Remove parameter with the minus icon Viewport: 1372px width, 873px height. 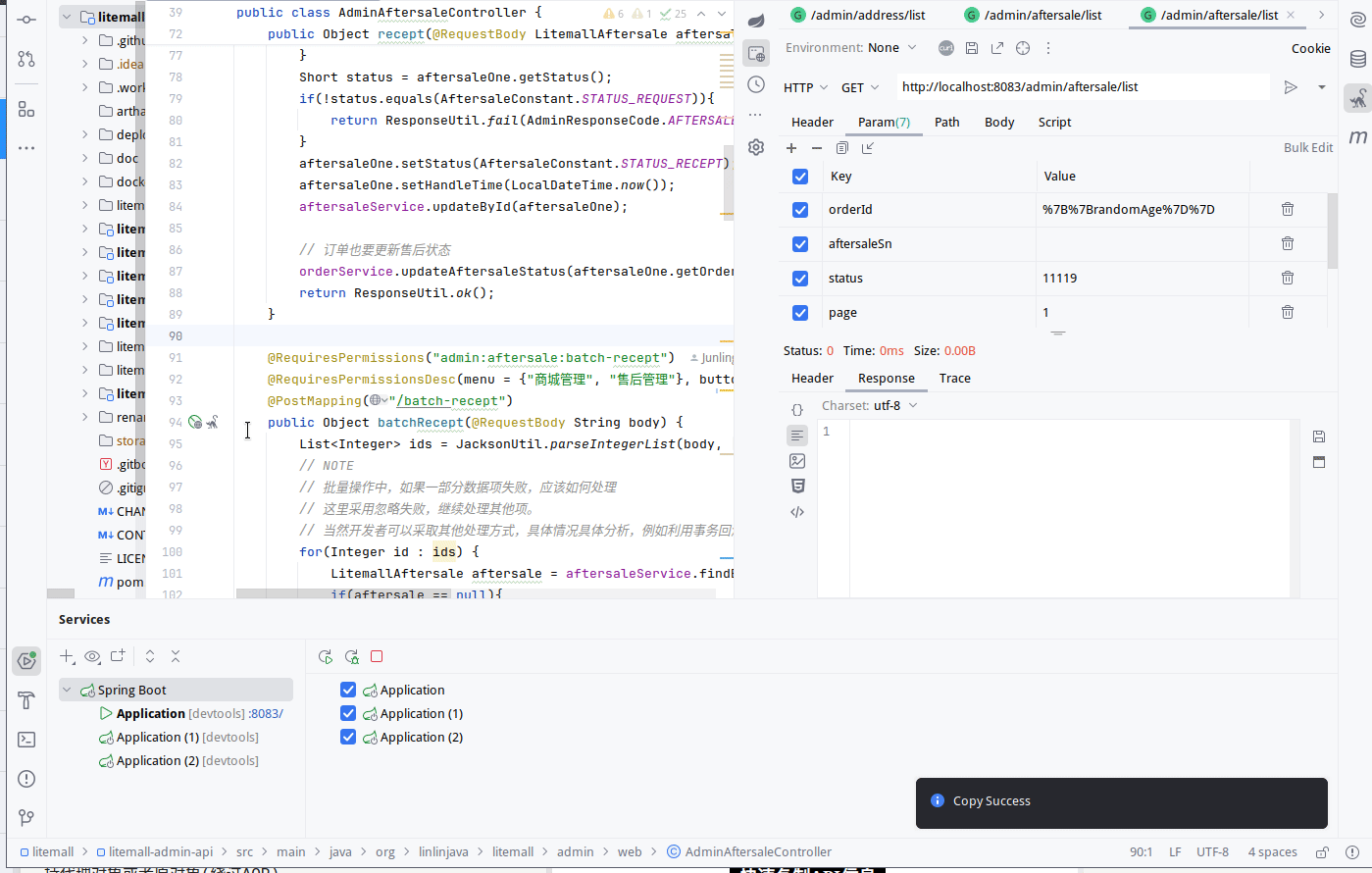pyautogui.click(x=817, y=148)
